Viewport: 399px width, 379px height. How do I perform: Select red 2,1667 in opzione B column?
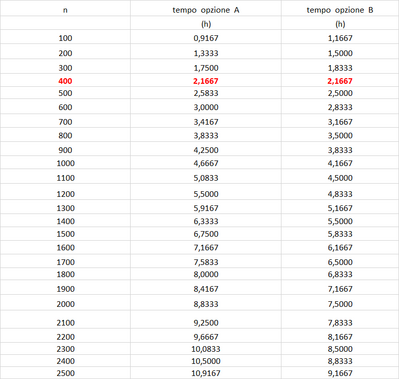coord(340,81)
